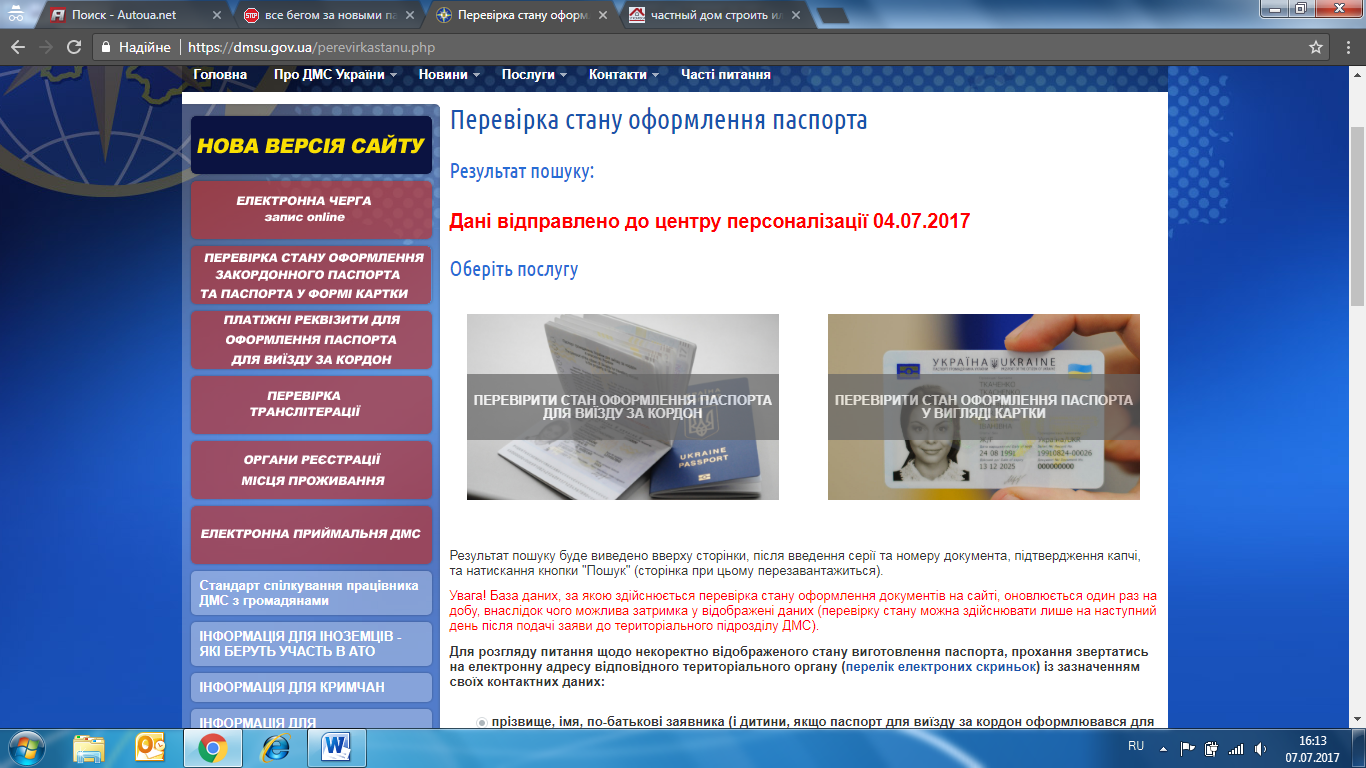The width and height of the screenshot is (1366, 768).
Task: Expand the "Контакти" dropdown menu
Action: coord(623,75)
